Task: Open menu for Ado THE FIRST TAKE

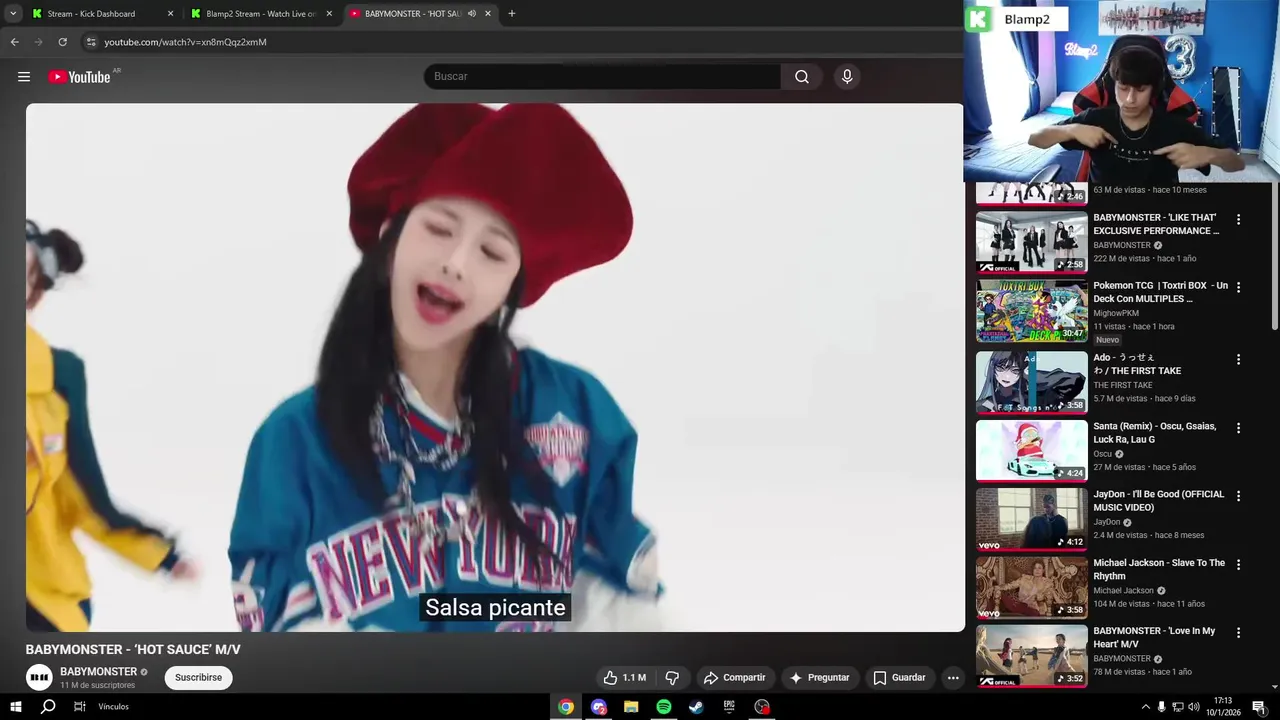Action: coord(1238,359)
